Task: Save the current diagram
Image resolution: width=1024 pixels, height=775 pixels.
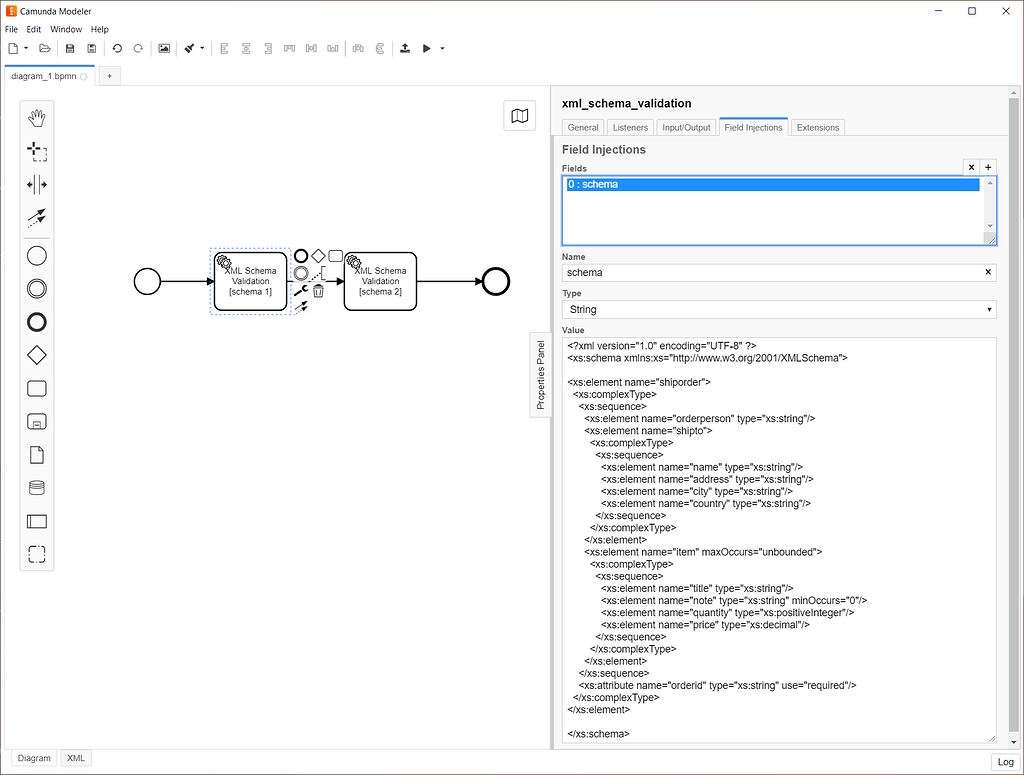Action: point(70,48)
